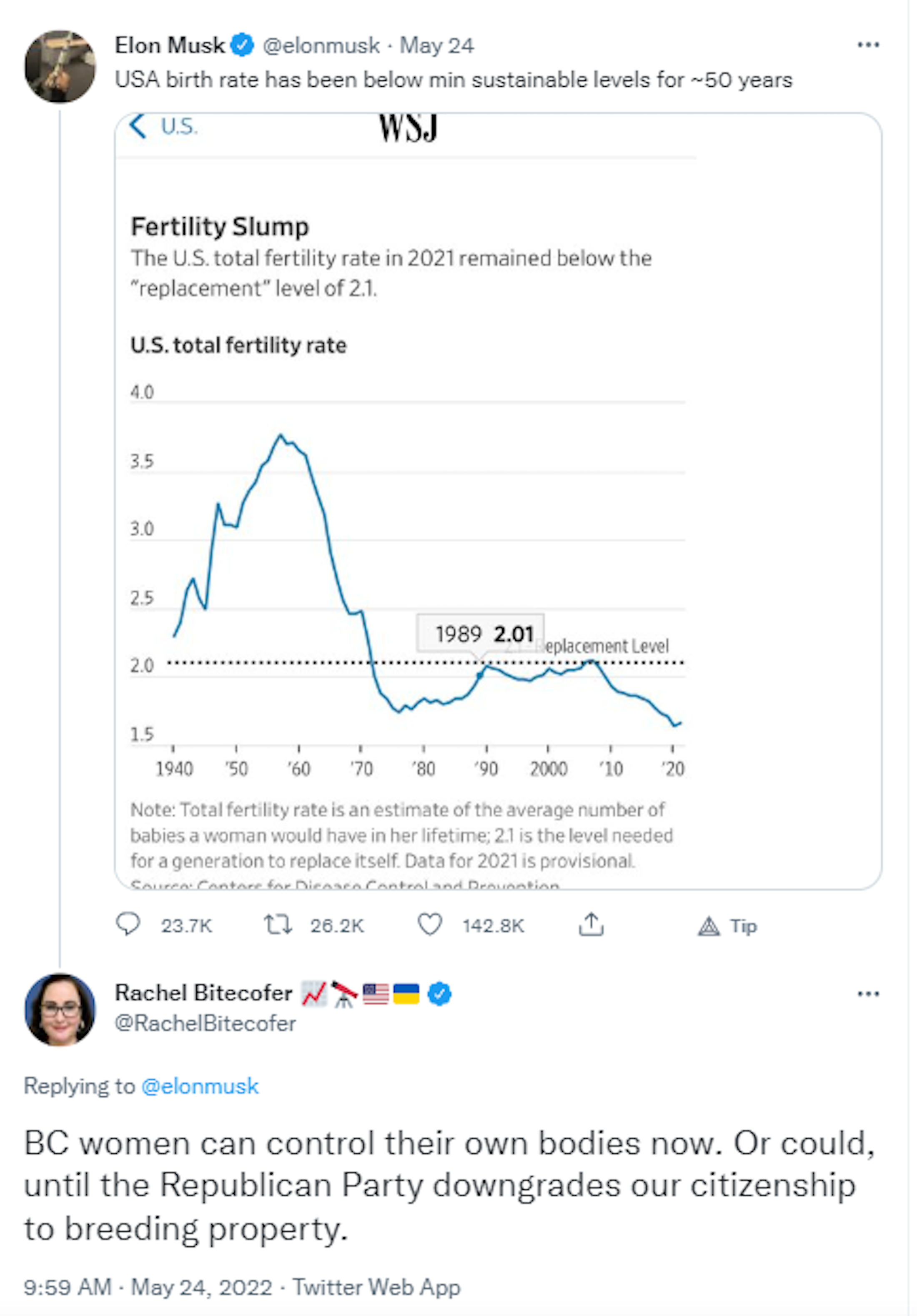Open Elon Musk's profile picture
Screen dimensions: 917x1316
pyautogui.click(x=60, y=67)
